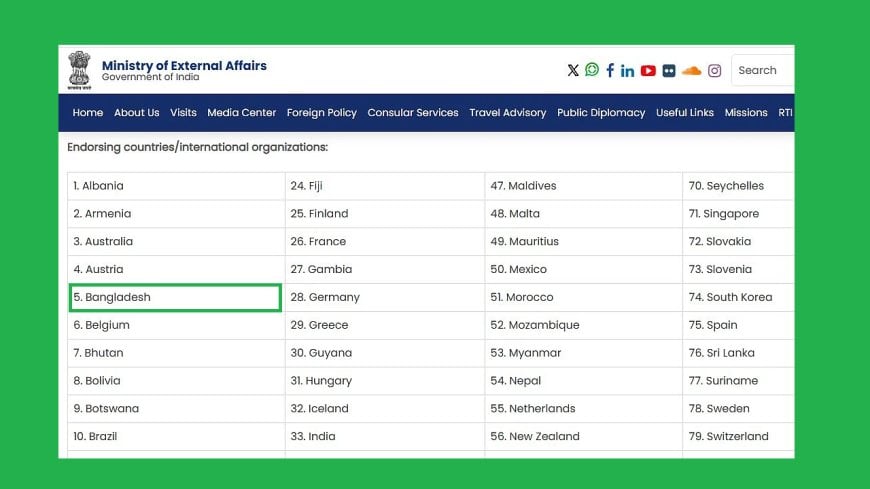Click the LinkedIn icon

pyautogui.click(x=628, y=71)
